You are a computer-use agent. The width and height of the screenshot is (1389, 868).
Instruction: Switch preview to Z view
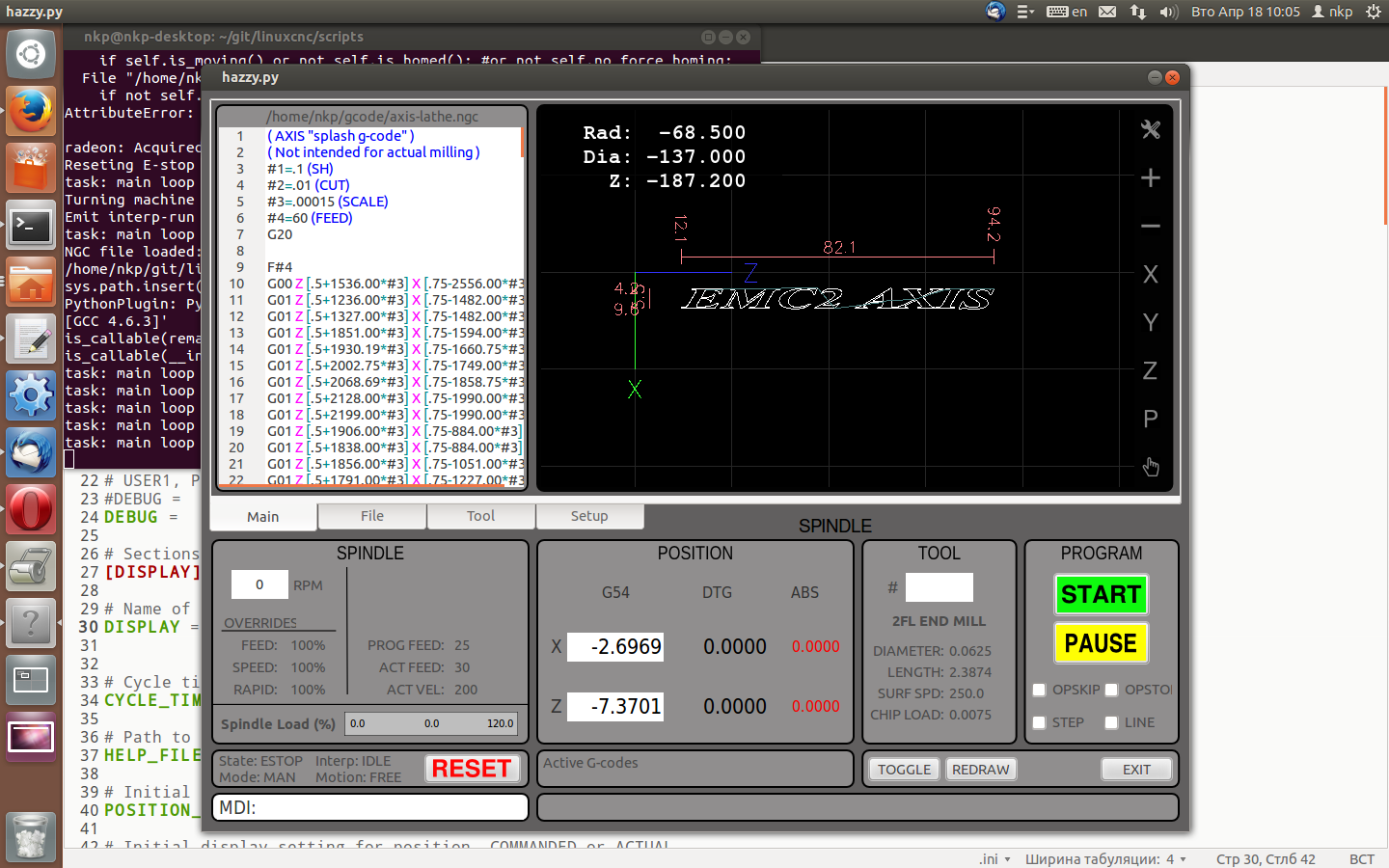pyautogui.click(x=1150, y=370)
